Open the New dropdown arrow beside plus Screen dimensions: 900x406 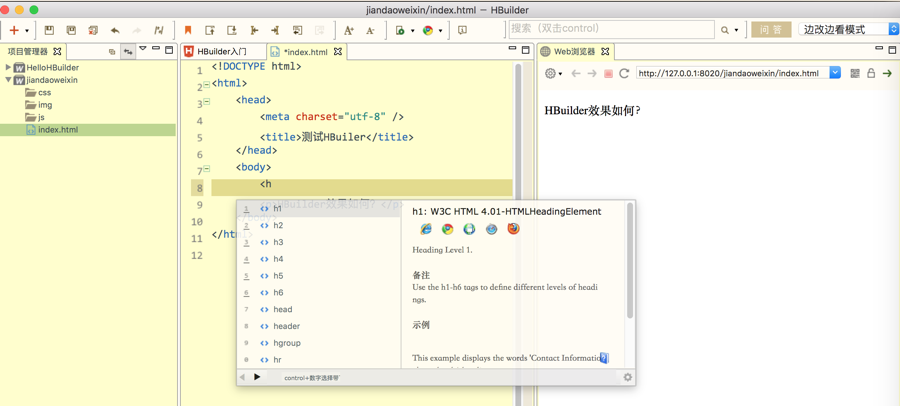[x=26, y=31]
